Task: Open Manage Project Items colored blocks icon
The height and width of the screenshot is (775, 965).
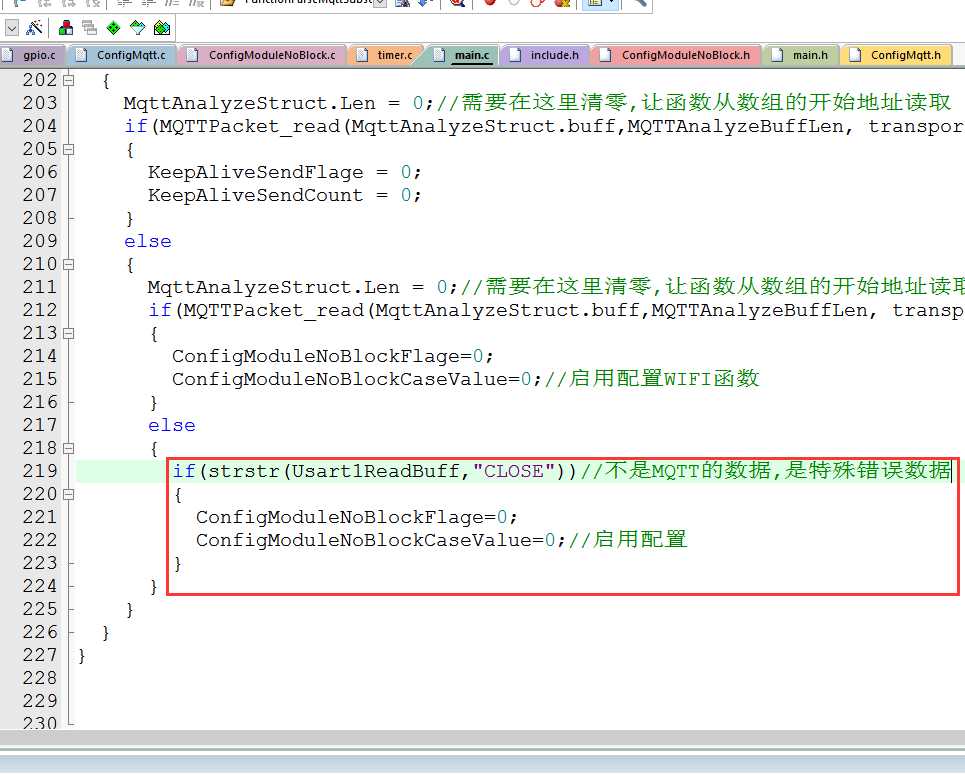Action: point(65,28)
